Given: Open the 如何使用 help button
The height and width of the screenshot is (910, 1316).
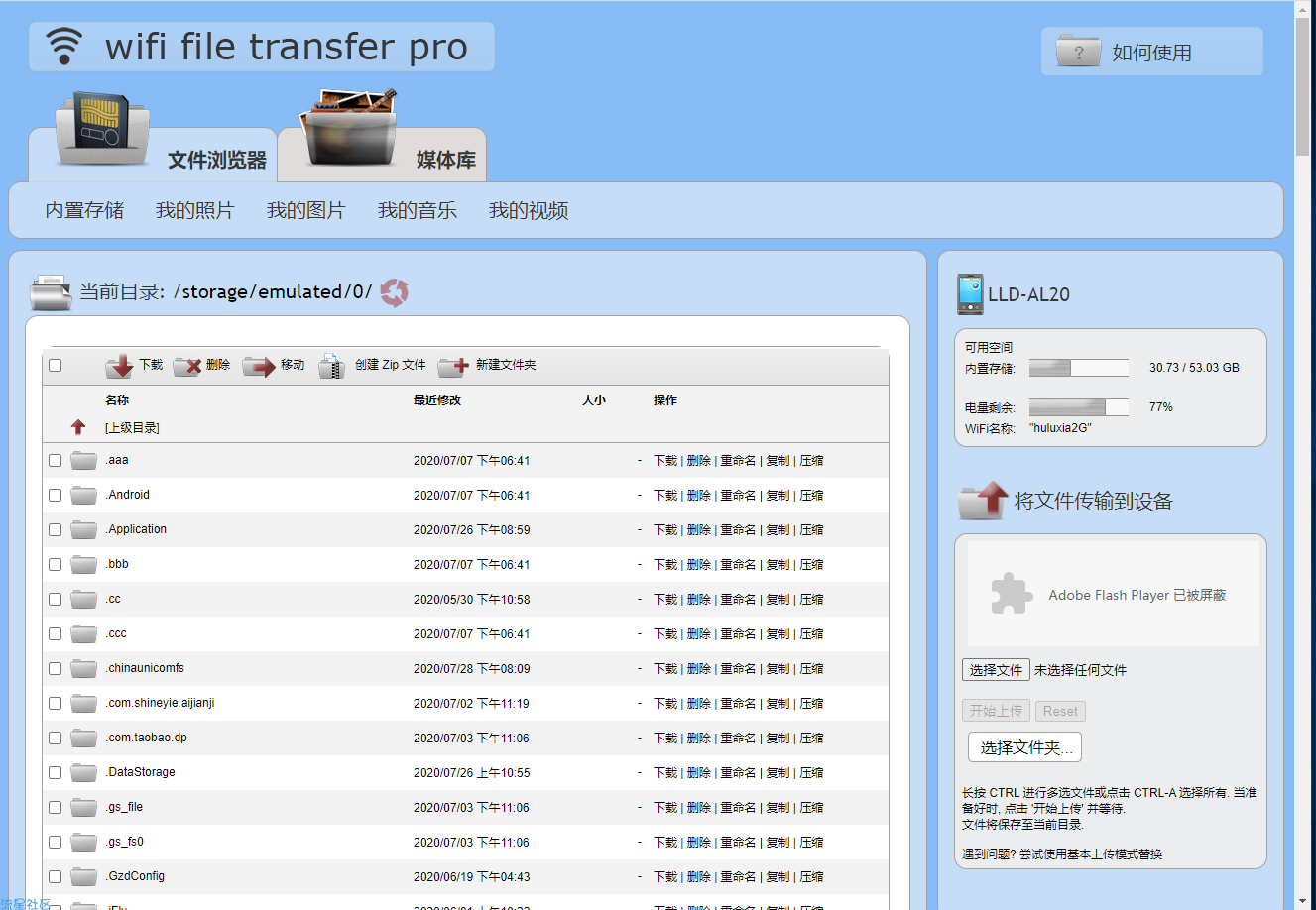Looking at the screenshot, I should [x=1151, y=53].
